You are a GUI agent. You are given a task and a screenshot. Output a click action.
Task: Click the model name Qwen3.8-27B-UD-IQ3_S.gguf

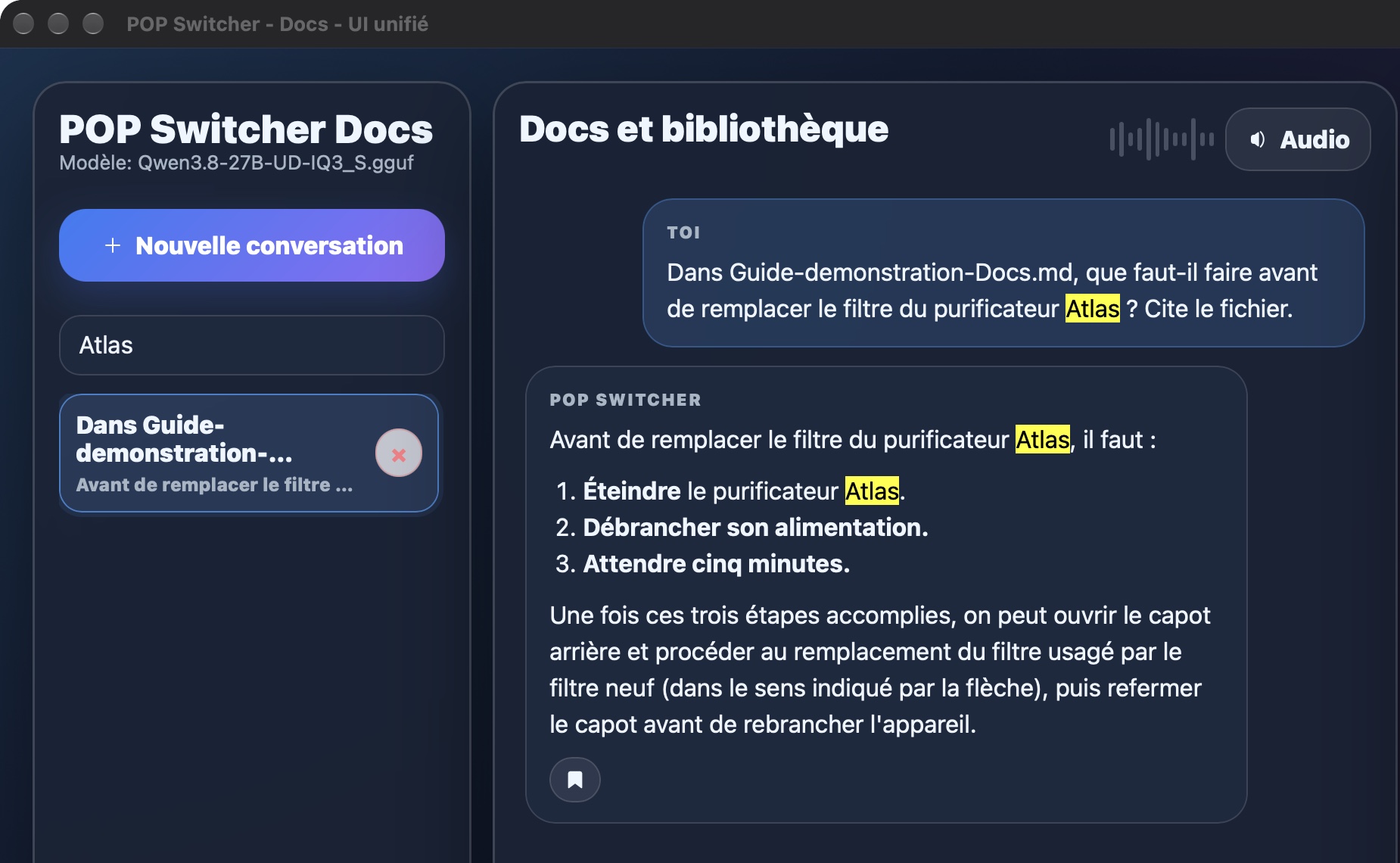coord(275,163)
